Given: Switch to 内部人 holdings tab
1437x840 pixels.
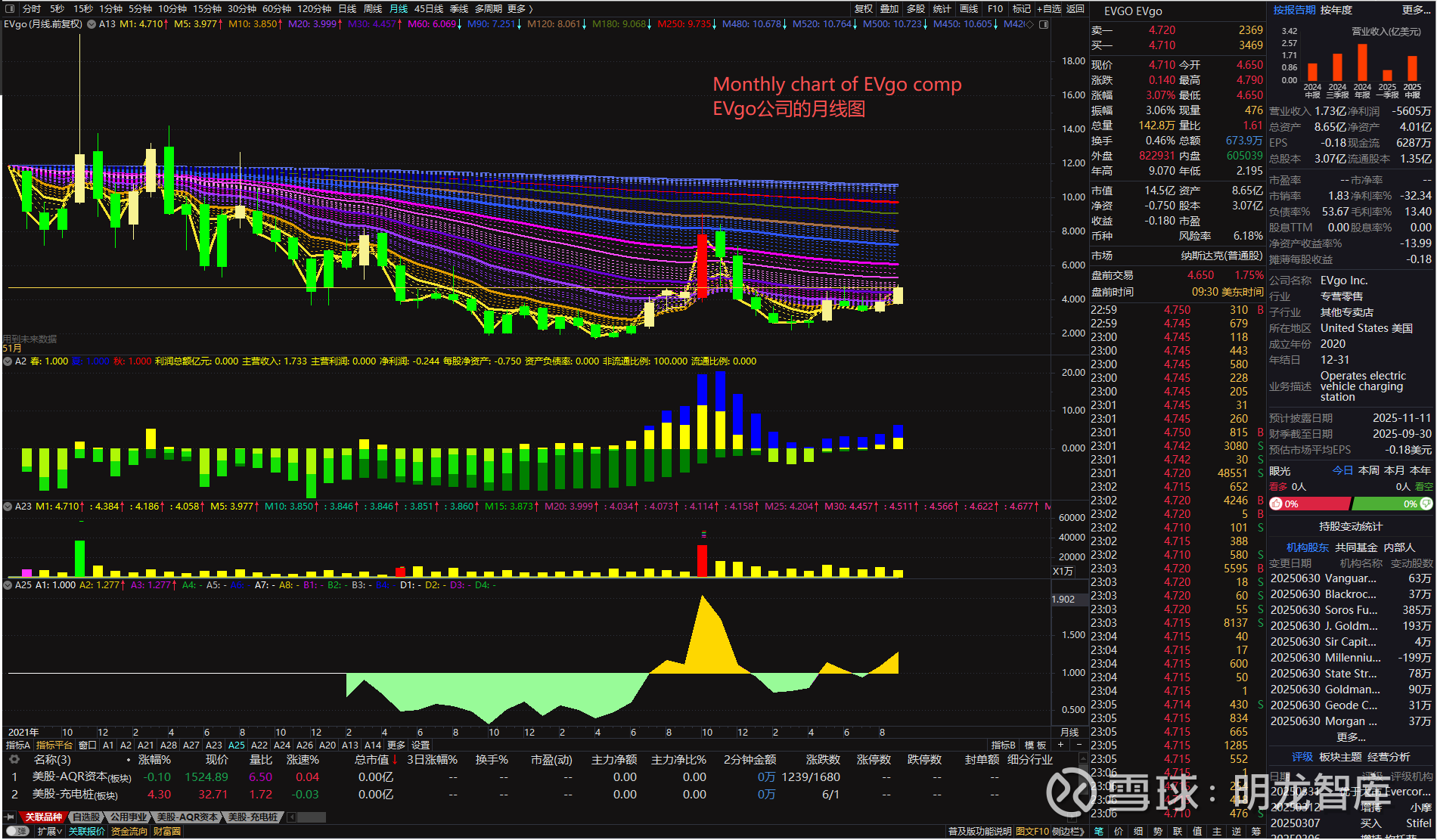Looking at the screenshot, I should (1399, 547).
